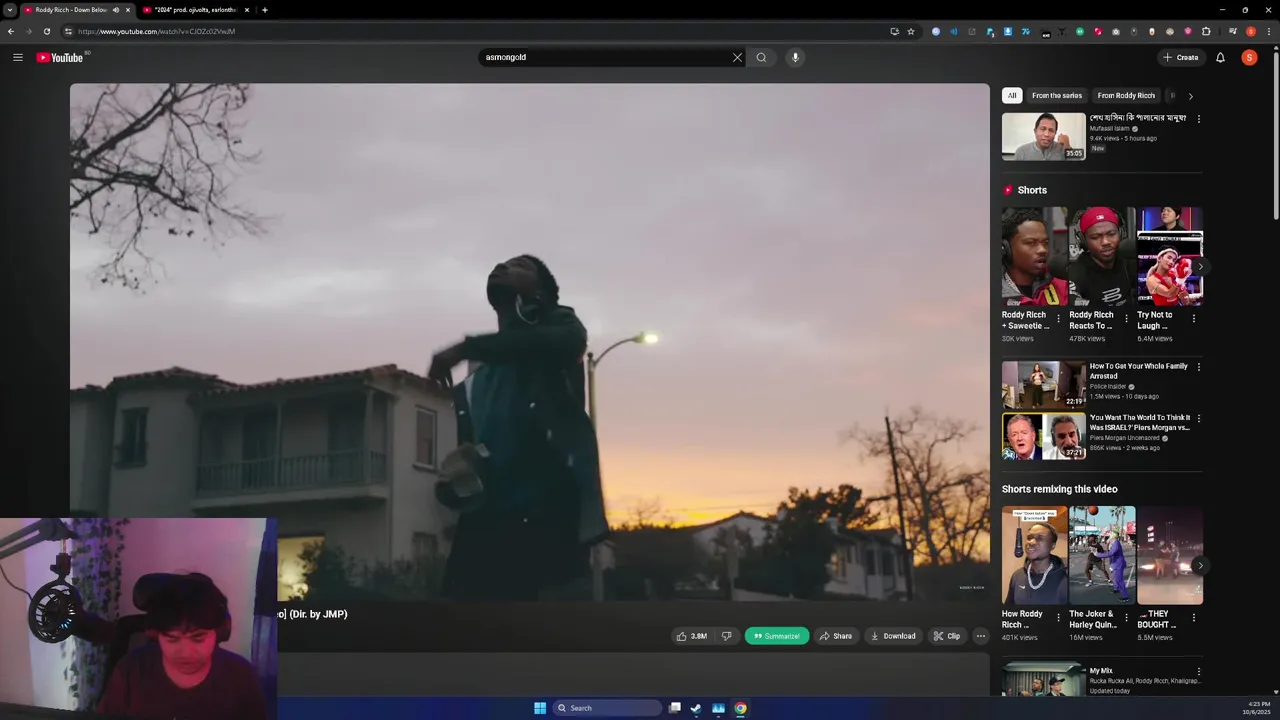Close the "2024" prod. ojivolta tab
Screen dimensions: 1280x720
(x=247, y=10)
